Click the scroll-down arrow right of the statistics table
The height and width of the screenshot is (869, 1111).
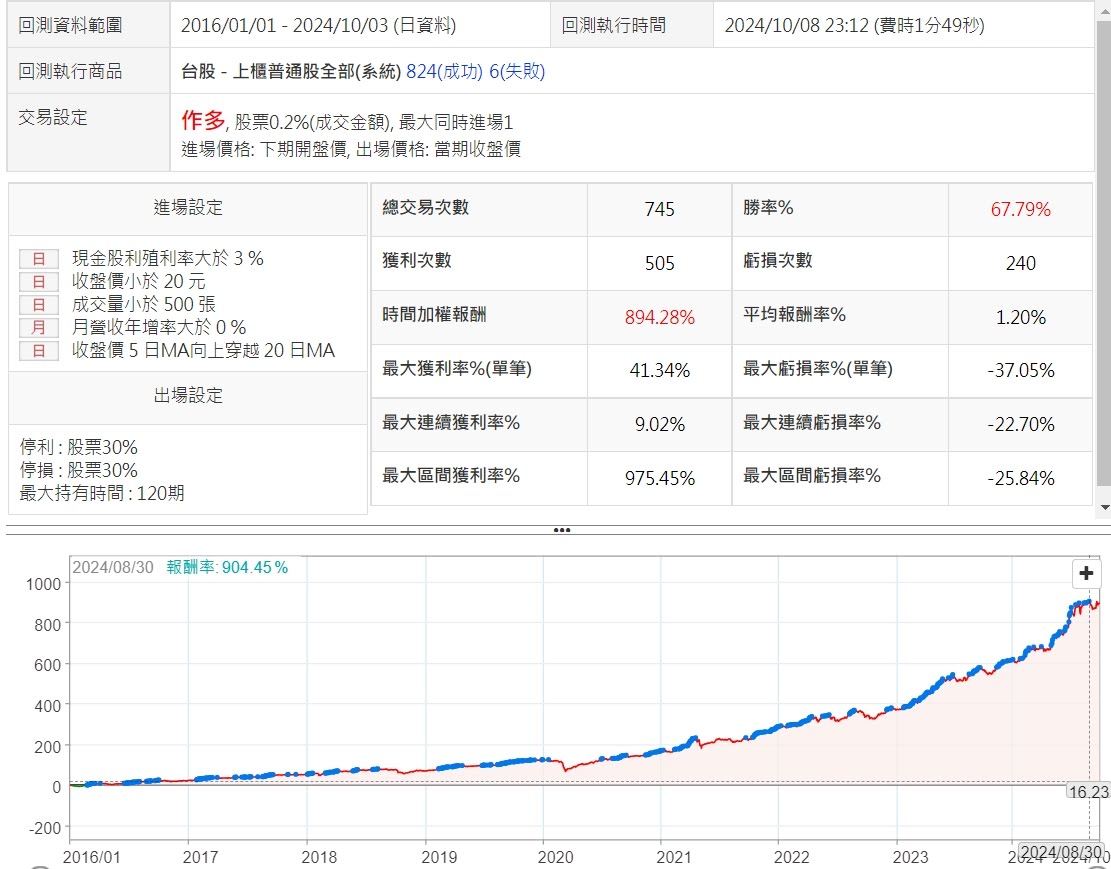1104,509
